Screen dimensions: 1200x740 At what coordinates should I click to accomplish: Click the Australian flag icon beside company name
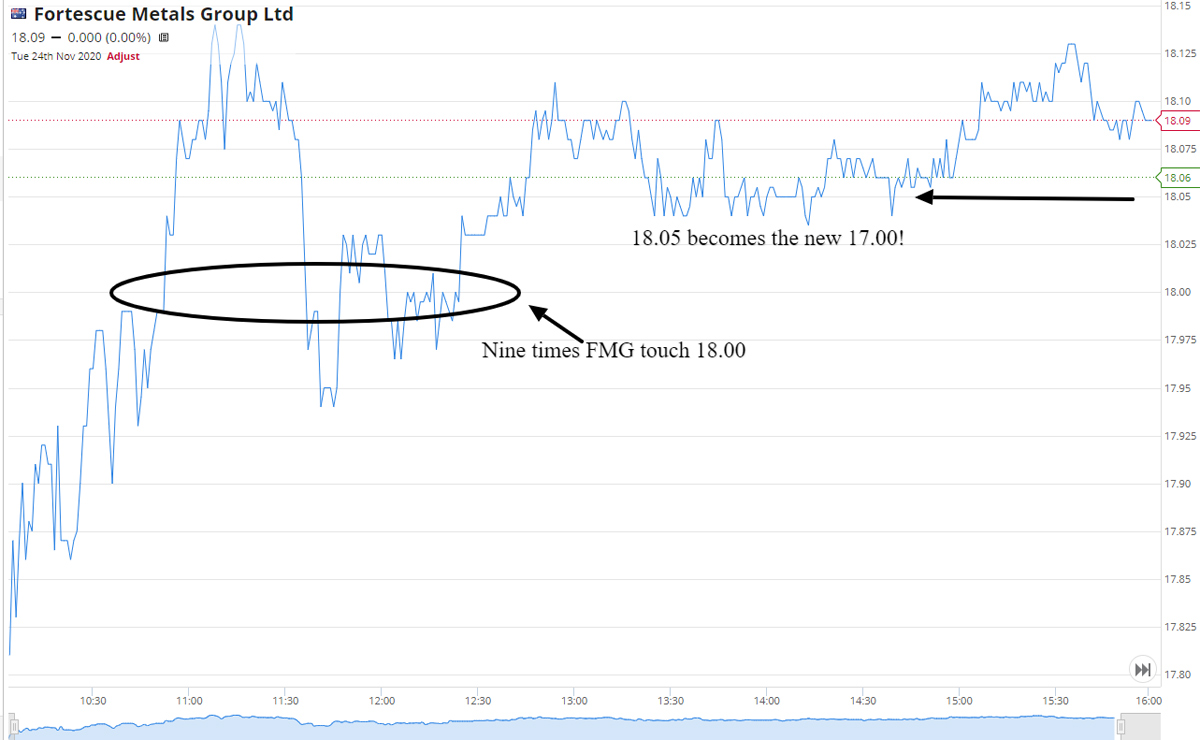click(x=19, y=16)
